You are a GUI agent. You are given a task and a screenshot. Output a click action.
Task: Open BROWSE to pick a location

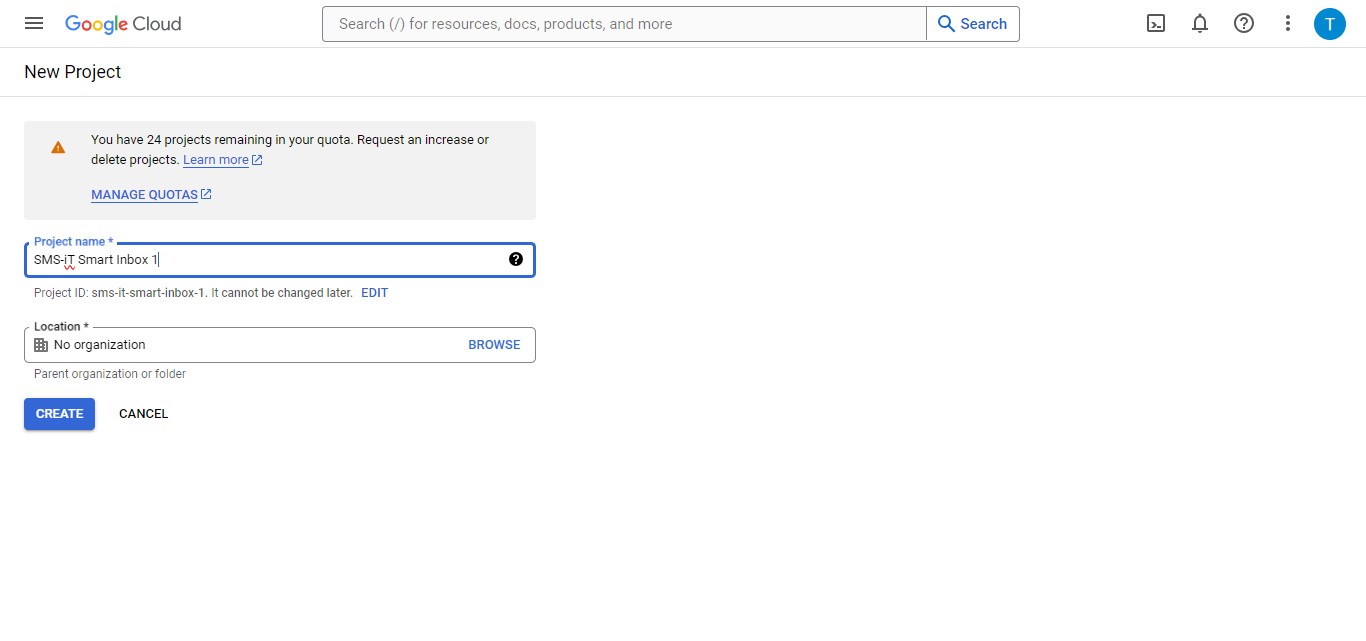[494, 344]
